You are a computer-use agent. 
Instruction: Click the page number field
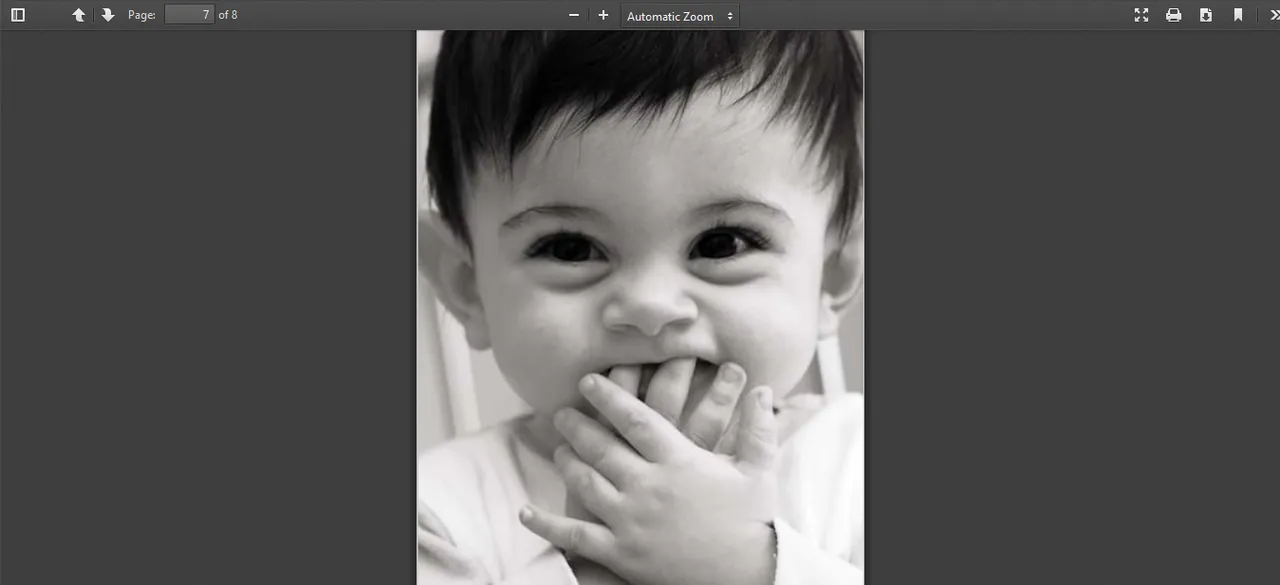pyautogui.click(x=189, y=15)
